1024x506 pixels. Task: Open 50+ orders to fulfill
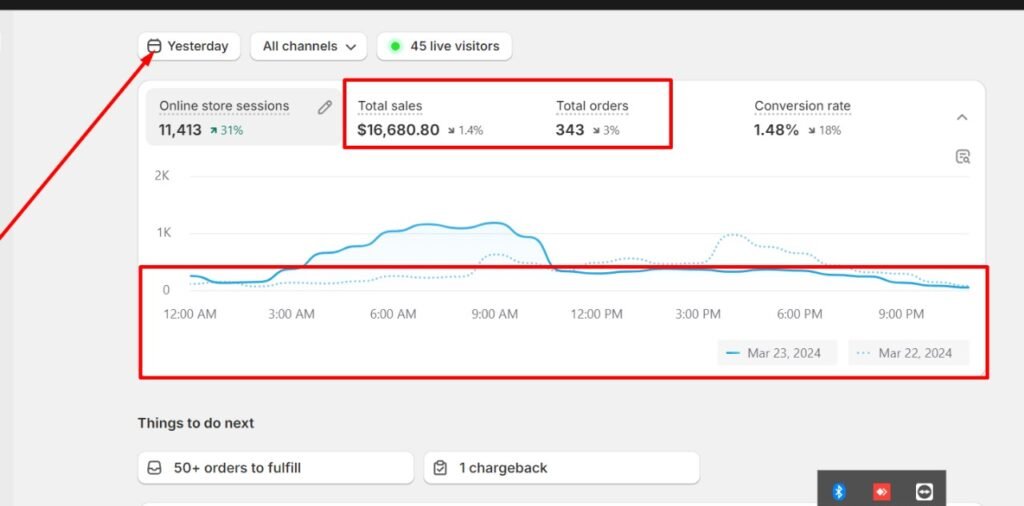click(x=276, y=468)
